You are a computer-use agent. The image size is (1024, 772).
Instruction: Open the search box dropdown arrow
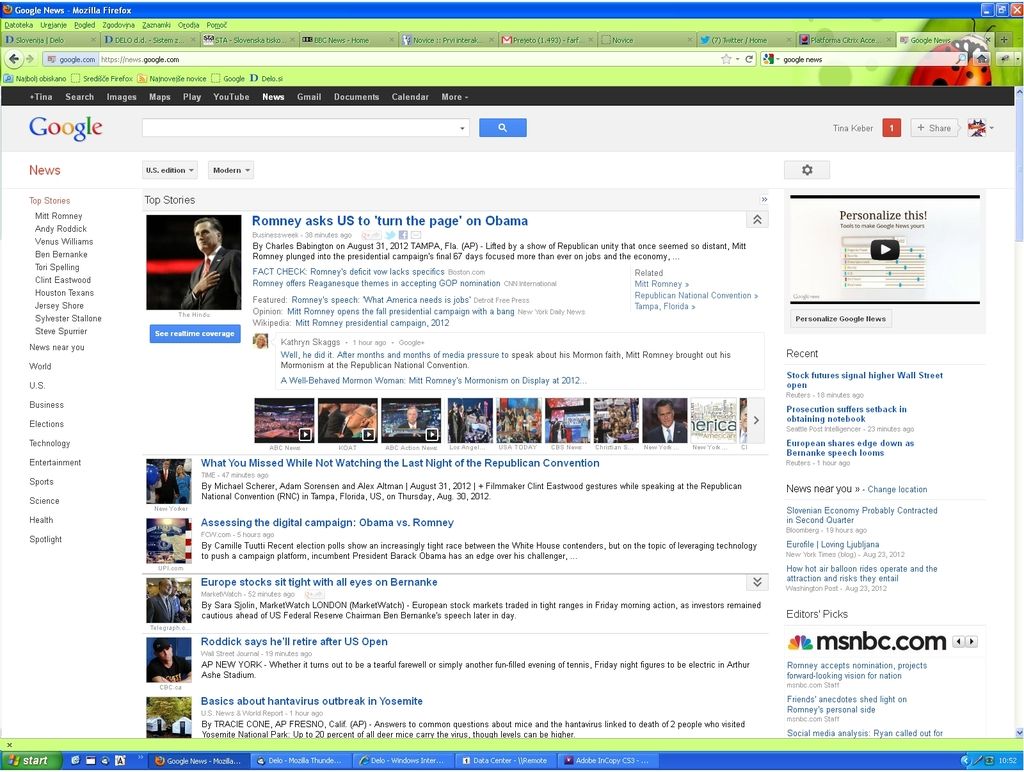coord(462,128)
